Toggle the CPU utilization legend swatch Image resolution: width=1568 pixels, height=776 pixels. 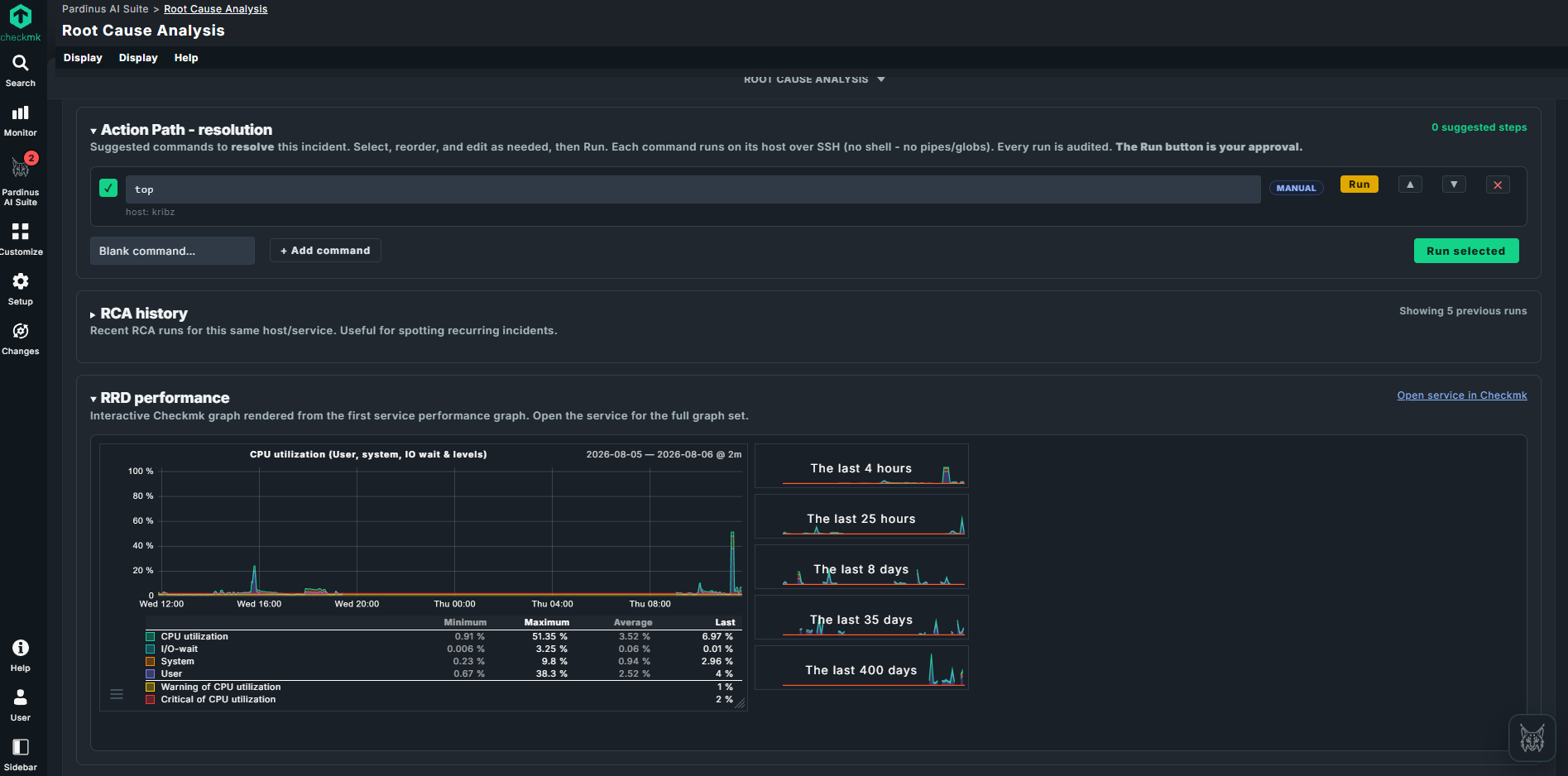[x=151, y=637]
